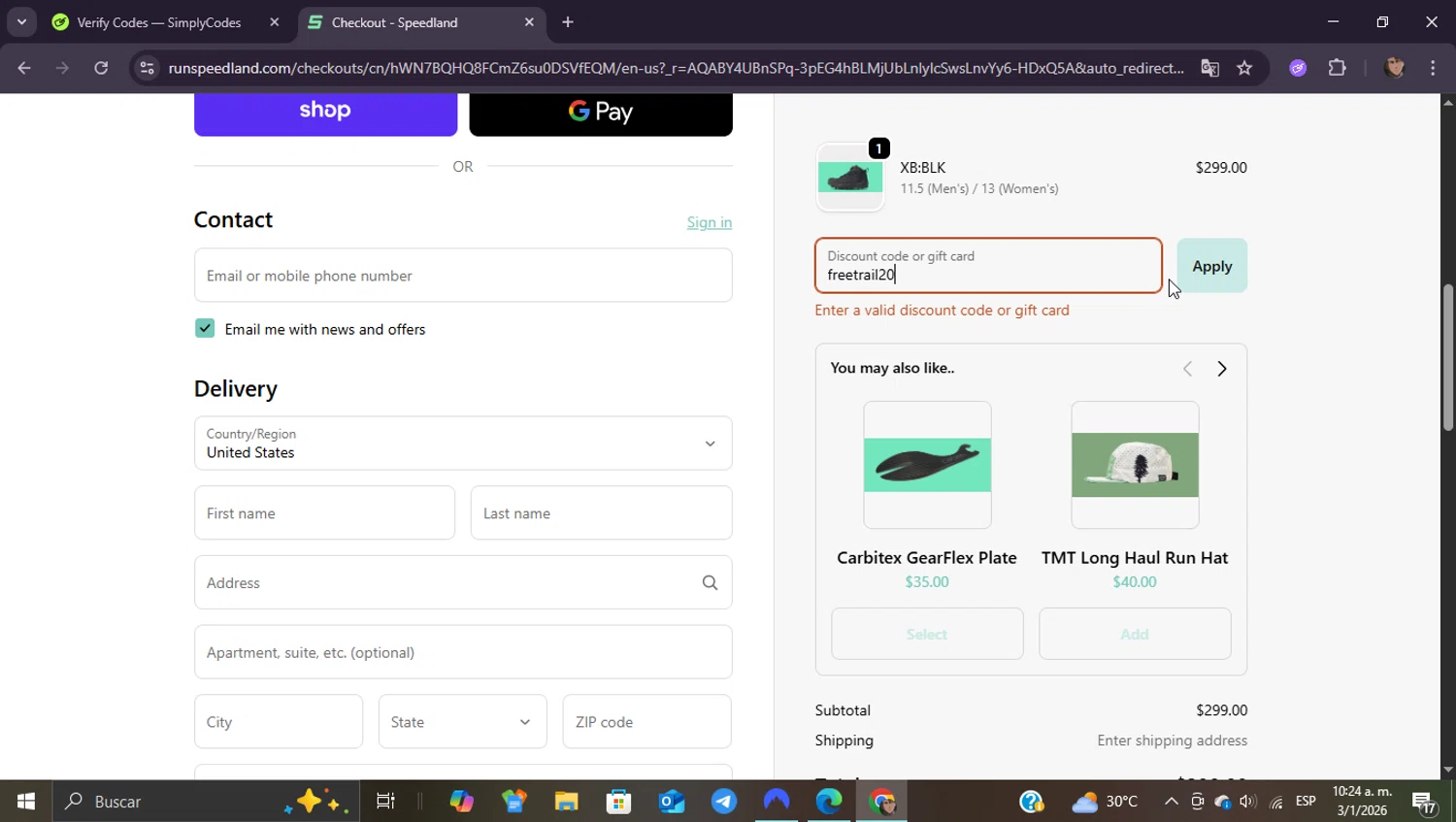
Task: Focus the Email or mobile phone field
Action: click(x=463, y=276)
